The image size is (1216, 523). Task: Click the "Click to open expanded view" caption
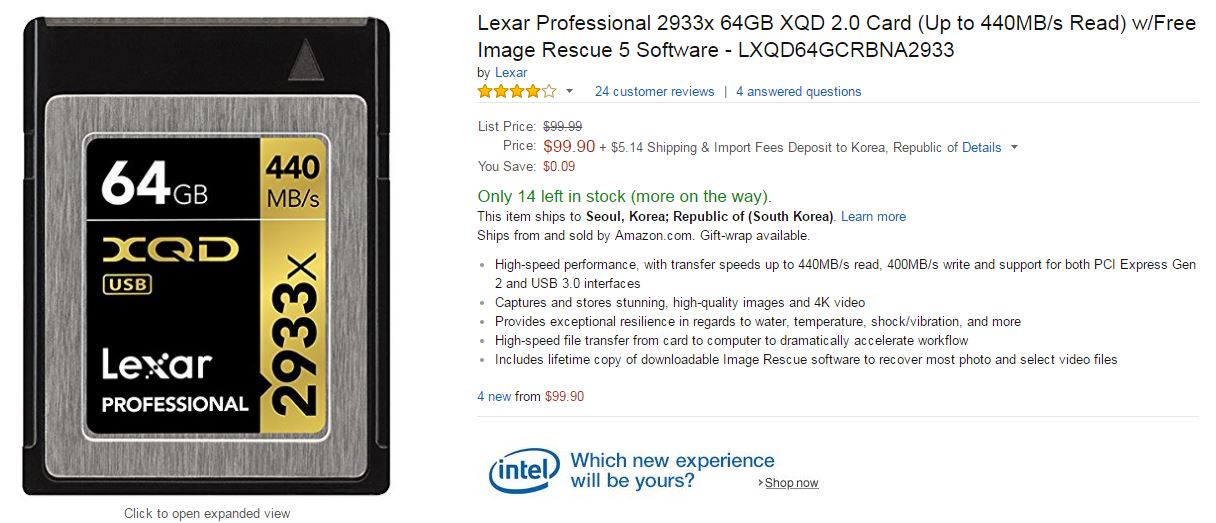coord(207,513)
